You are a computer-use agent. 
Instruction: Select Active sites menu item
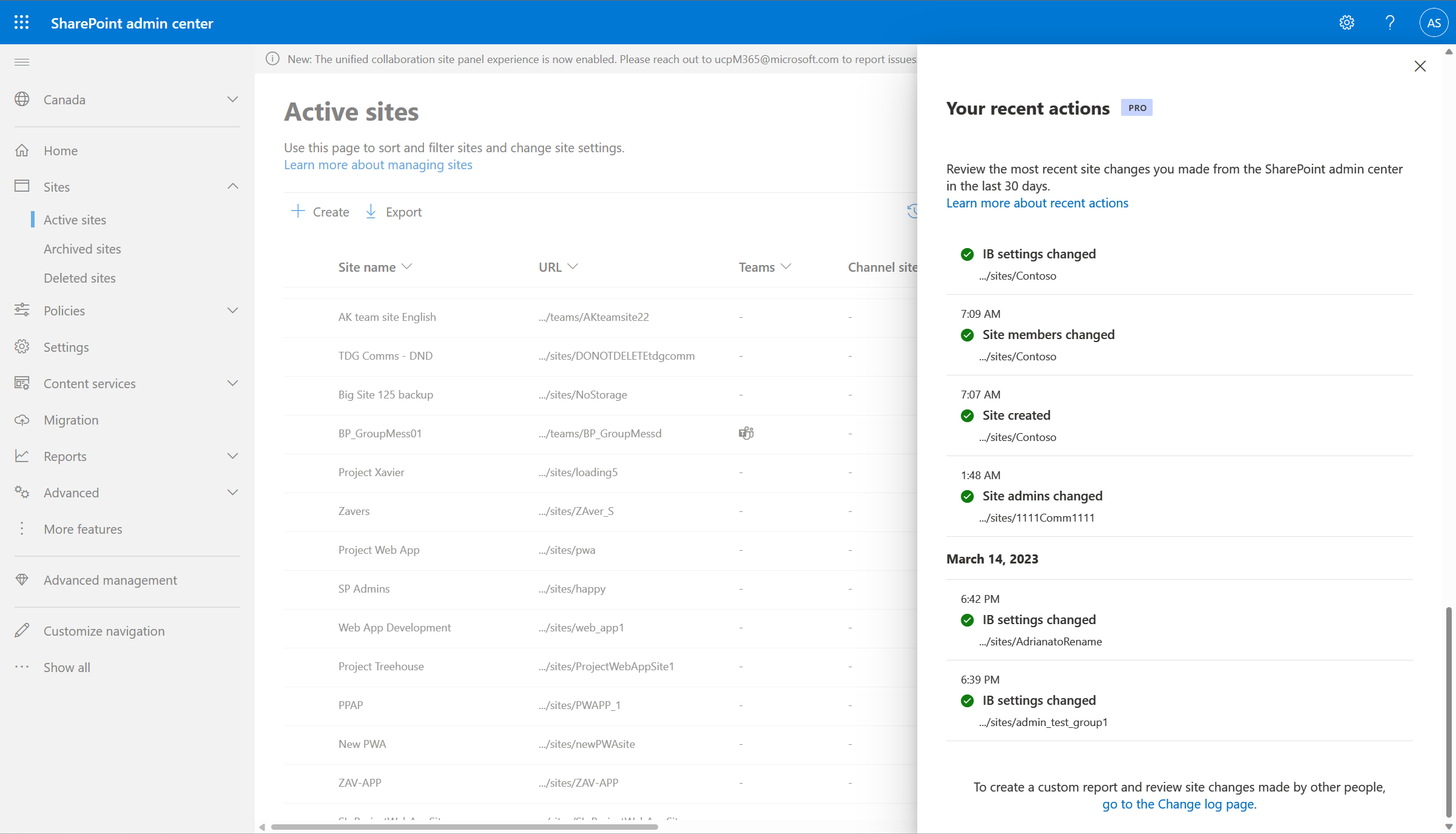point(75,219)
